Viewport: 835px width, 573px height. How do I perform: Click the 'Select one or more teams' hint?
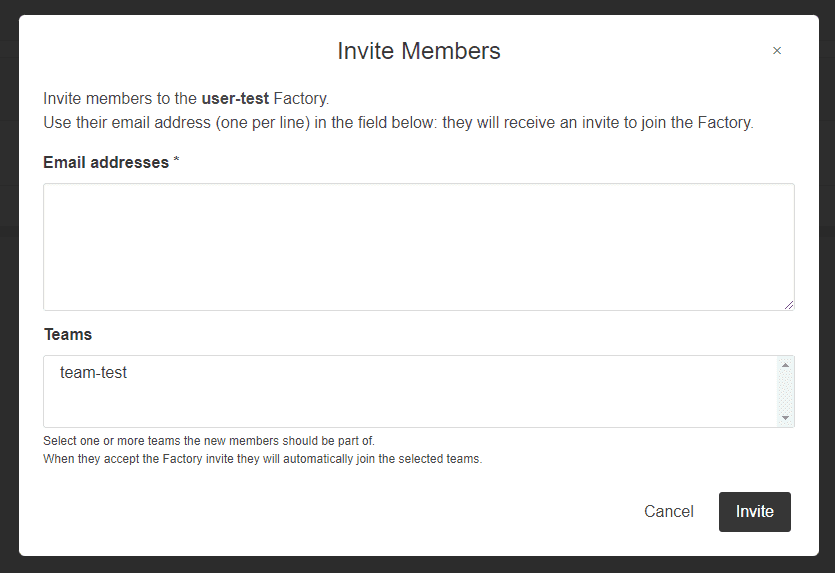209,441
